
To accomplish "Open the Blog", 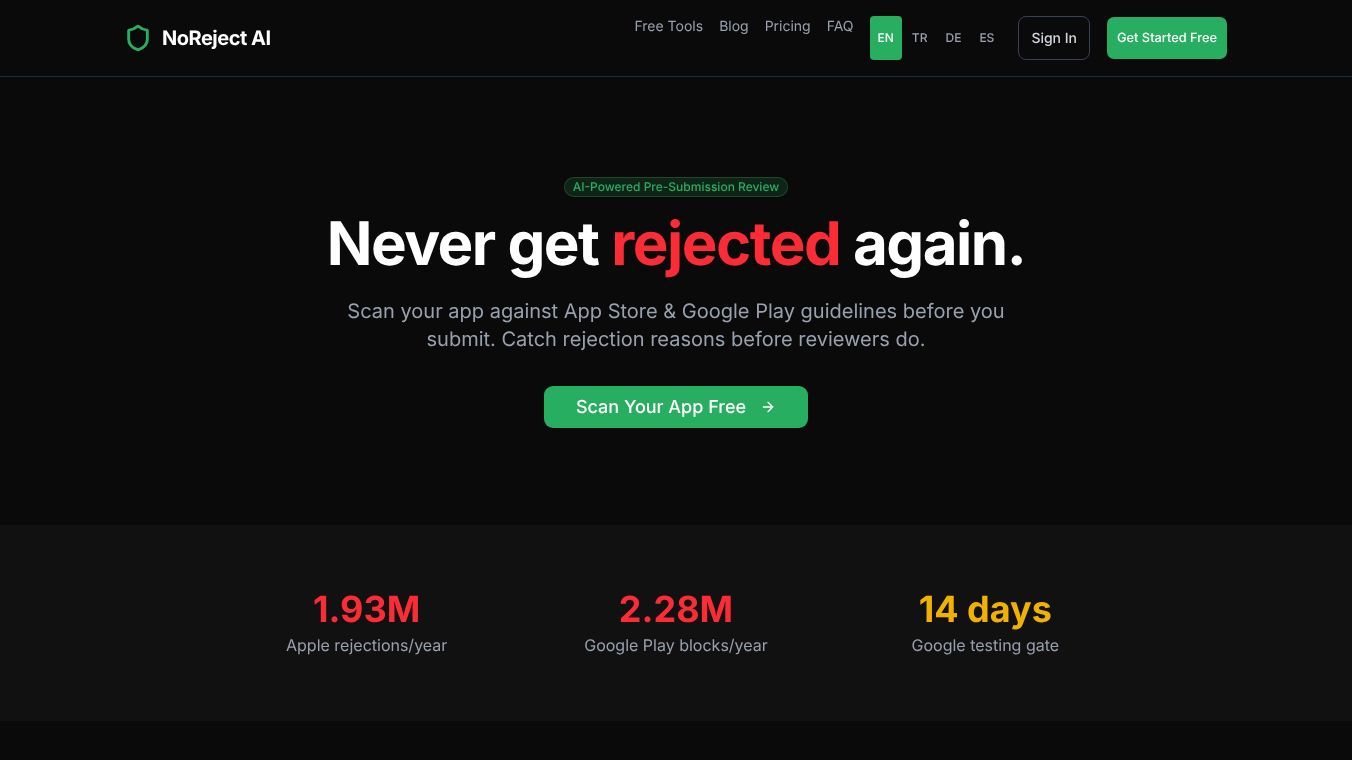I will [x=733, y=26].
